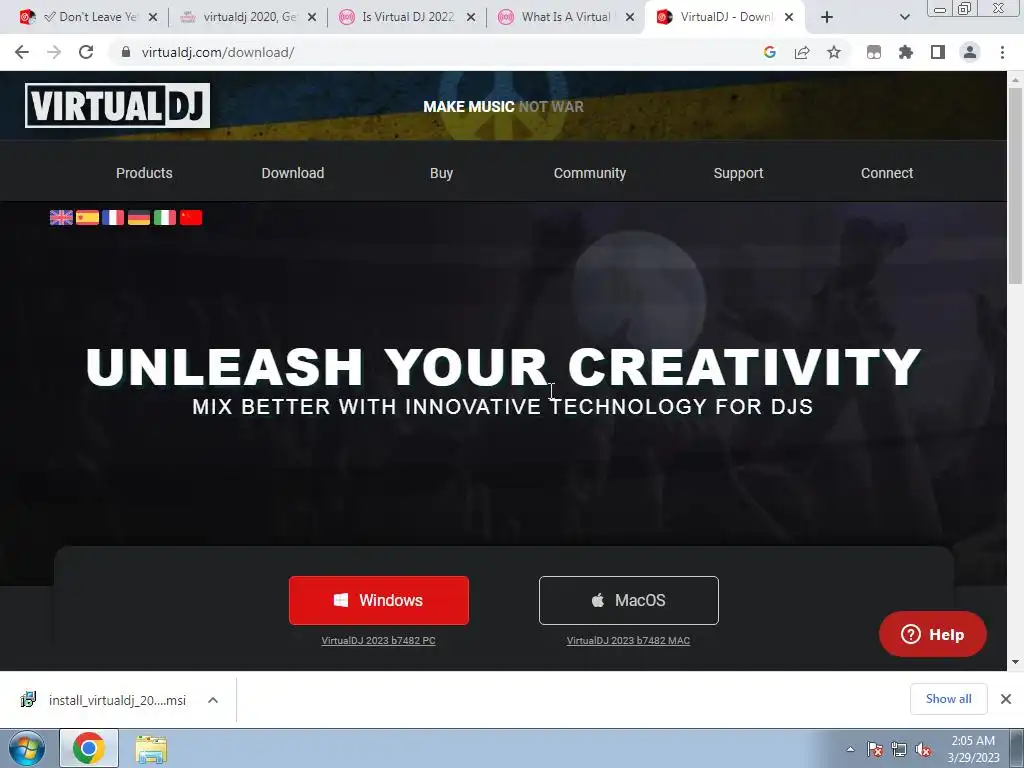
Task: Close the 'Is Virtual DJ 2022' tab
Action: tap(471, 17)
